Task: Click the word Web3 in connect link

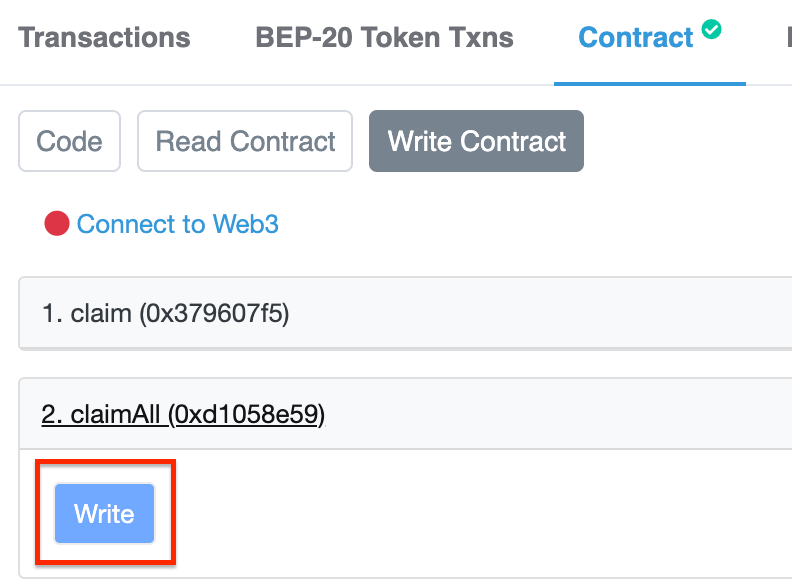Action: pos(245,224)
